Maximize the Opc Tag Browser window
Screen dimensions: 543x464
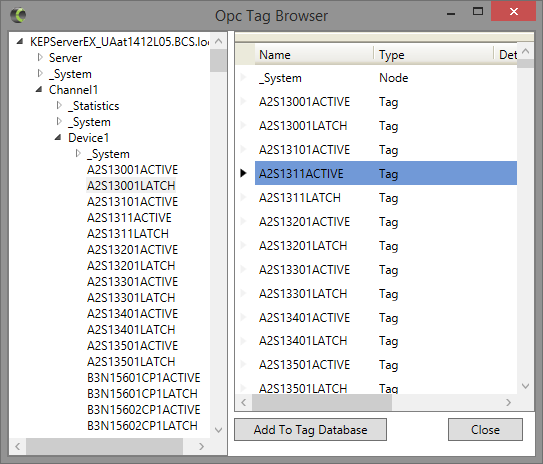[478, 11]
